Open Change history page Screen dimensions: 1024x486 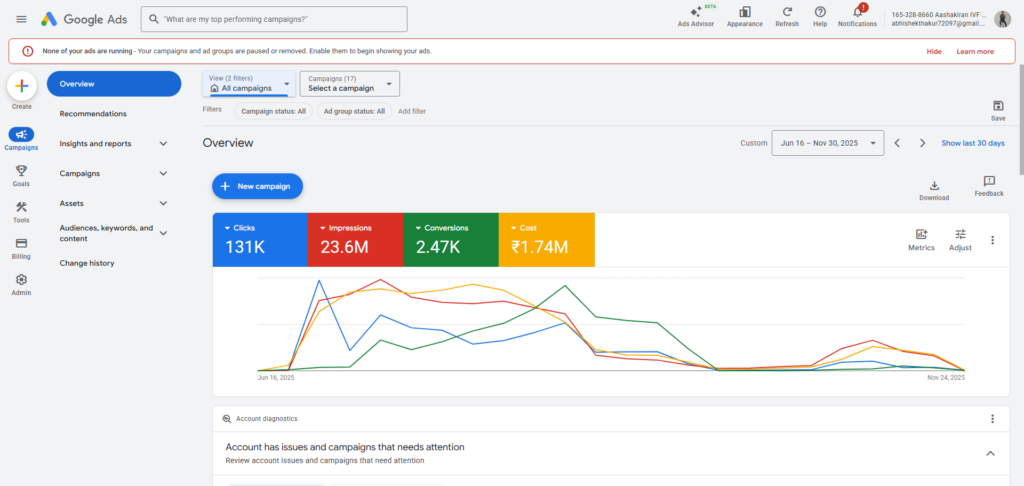pyautogui.click(x=87, y=263)
